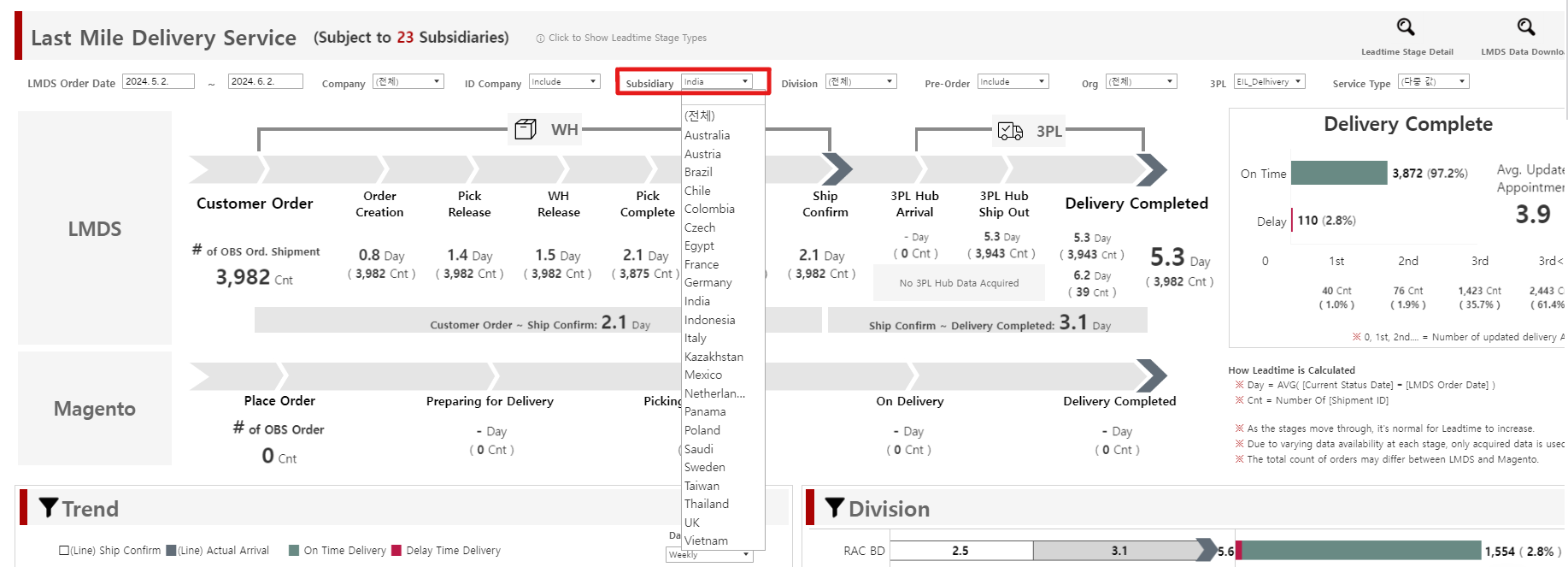Click the dark arrow above Delivery Completed in LMDS

tap(1152, 169)
